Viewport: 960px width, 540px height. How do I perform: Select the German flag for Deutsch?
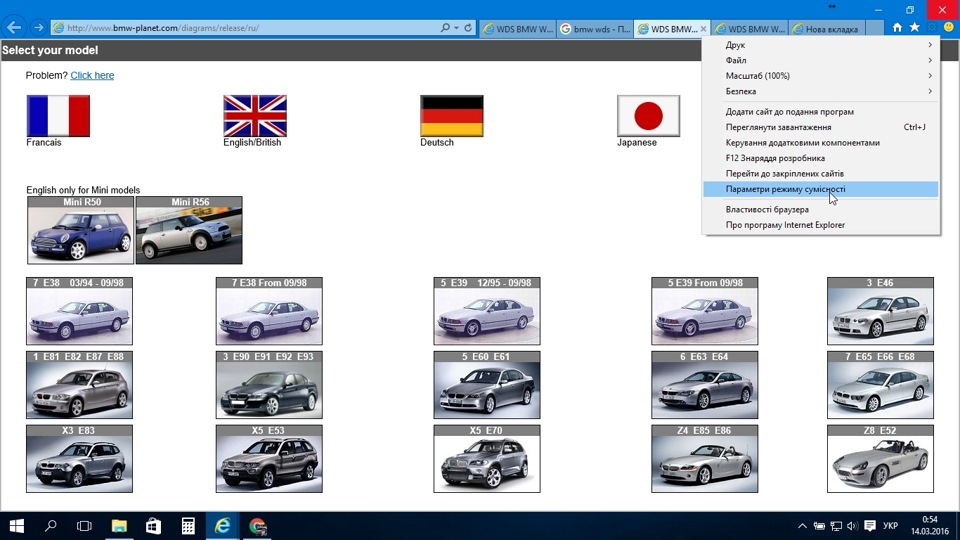pos(452,116)
